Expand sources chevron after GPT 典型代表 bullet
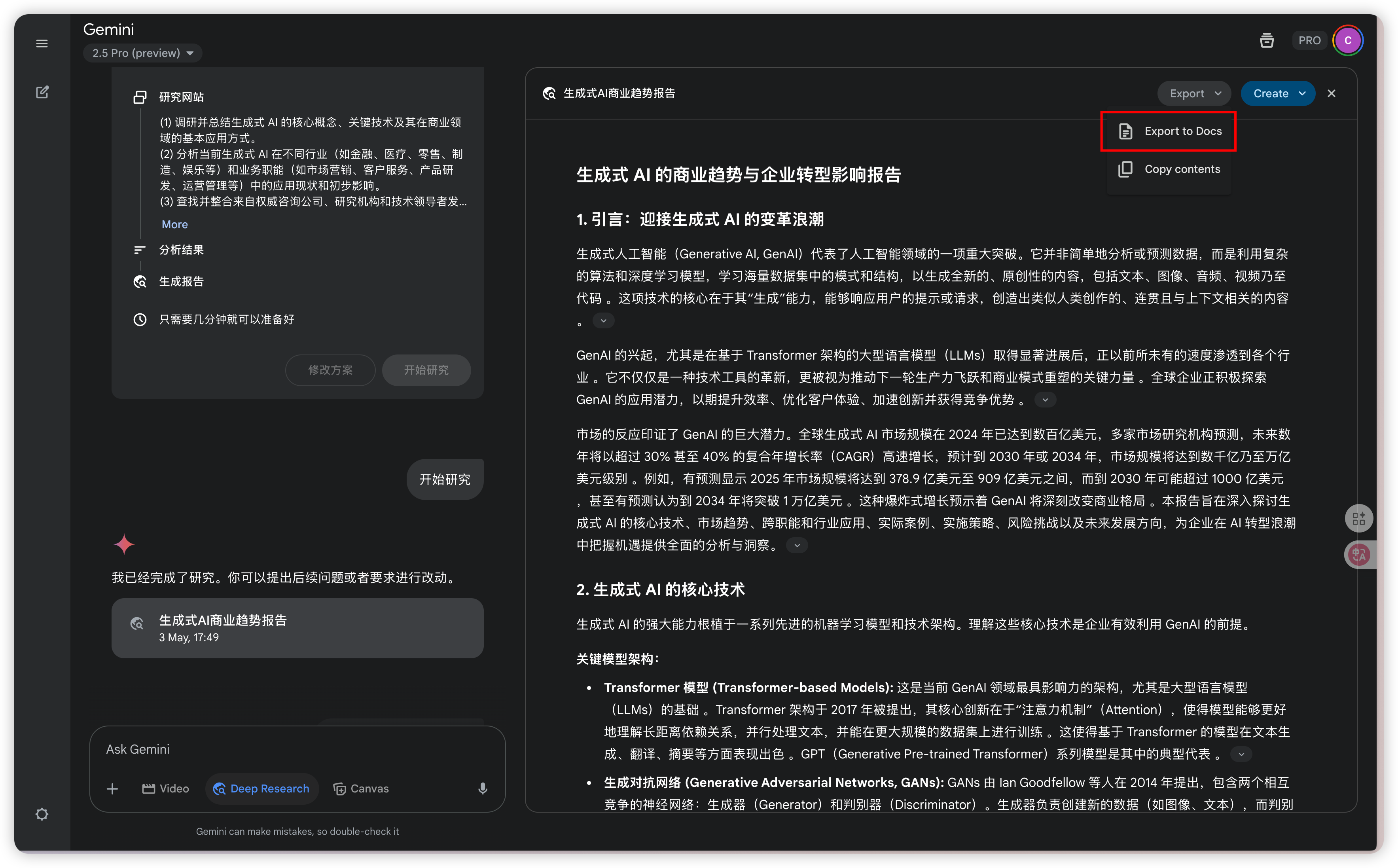 tap(1241, 754)
